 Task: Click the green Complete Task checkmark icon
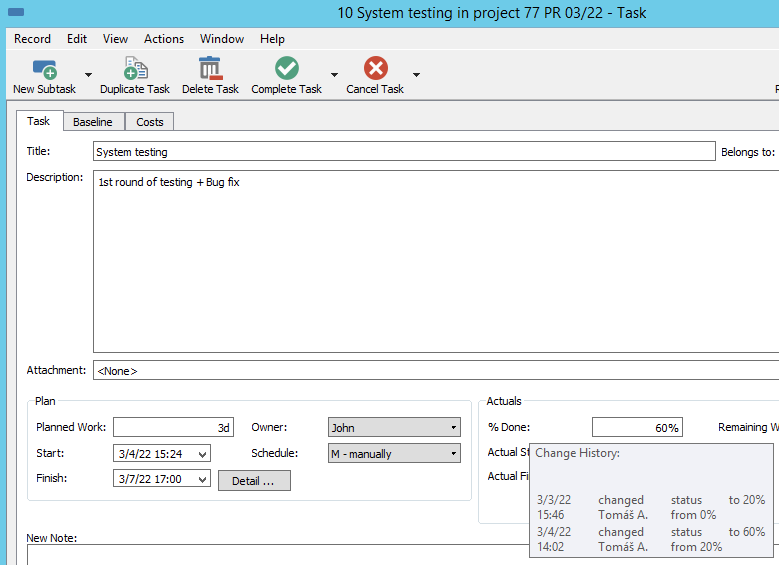pyautogui.click(x=287, y=69)
